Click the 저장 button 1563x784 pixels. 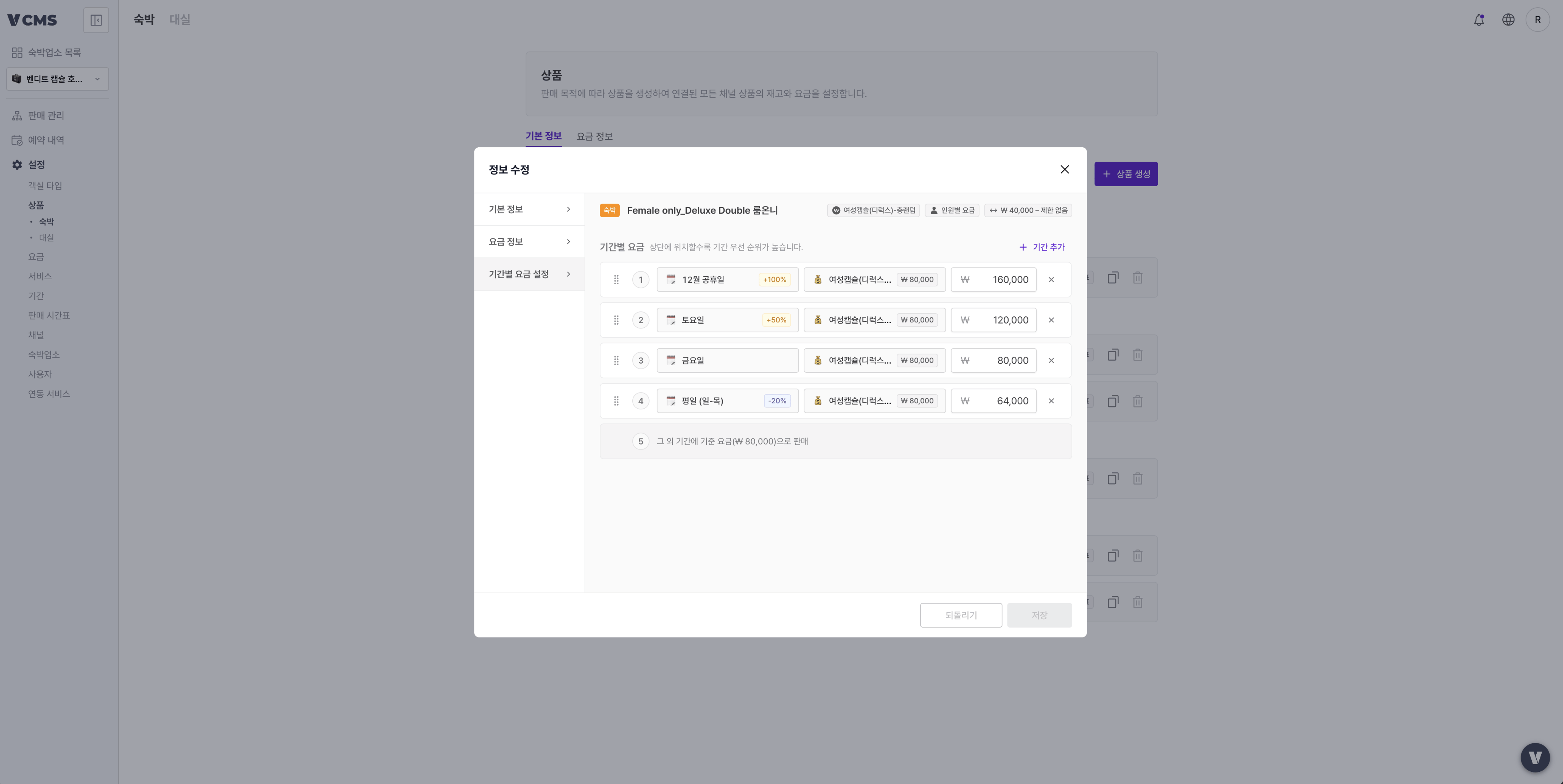pyautogui.click(x=1039, y=615)
